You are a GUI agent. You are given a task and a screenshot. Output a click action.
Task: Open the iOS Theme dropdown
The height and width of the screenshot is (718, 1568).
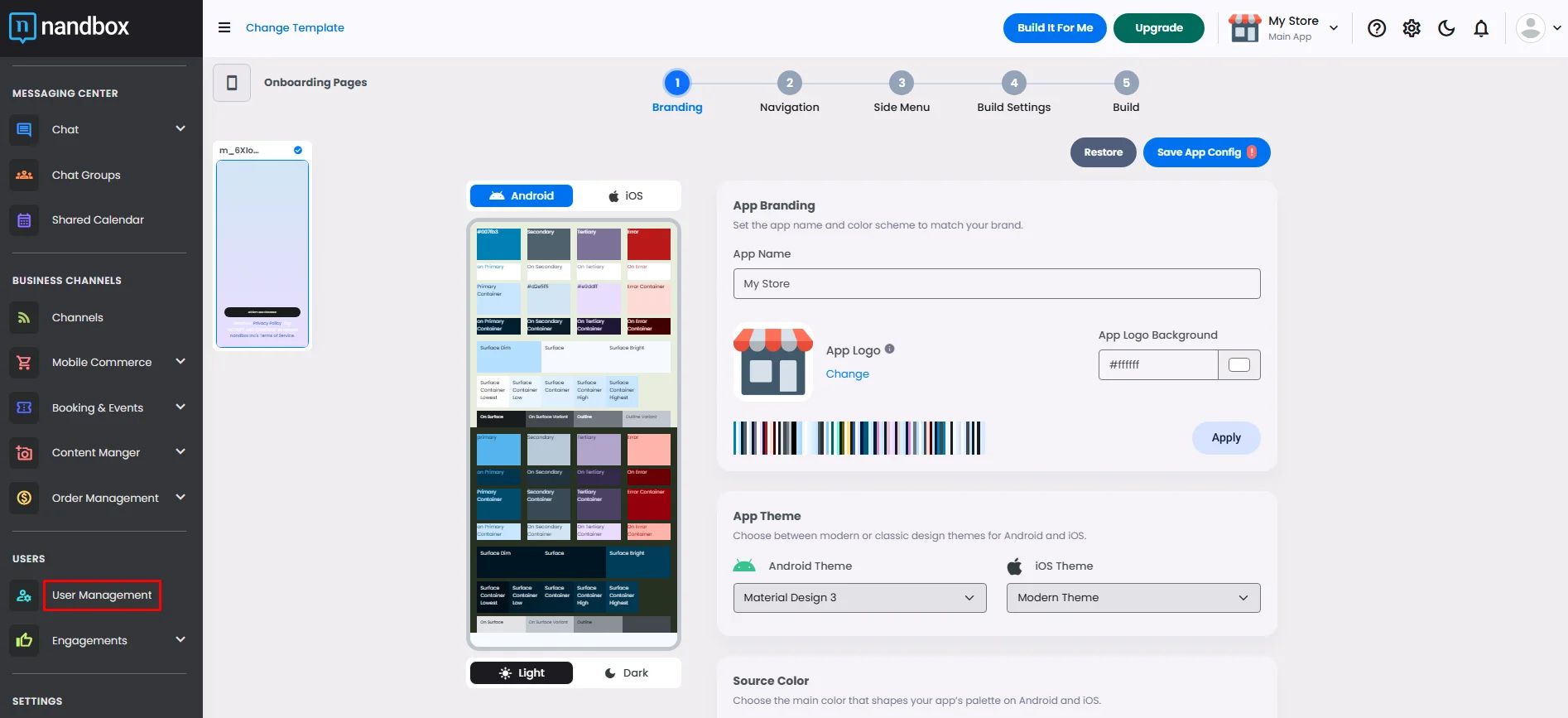click(1133, 598)
